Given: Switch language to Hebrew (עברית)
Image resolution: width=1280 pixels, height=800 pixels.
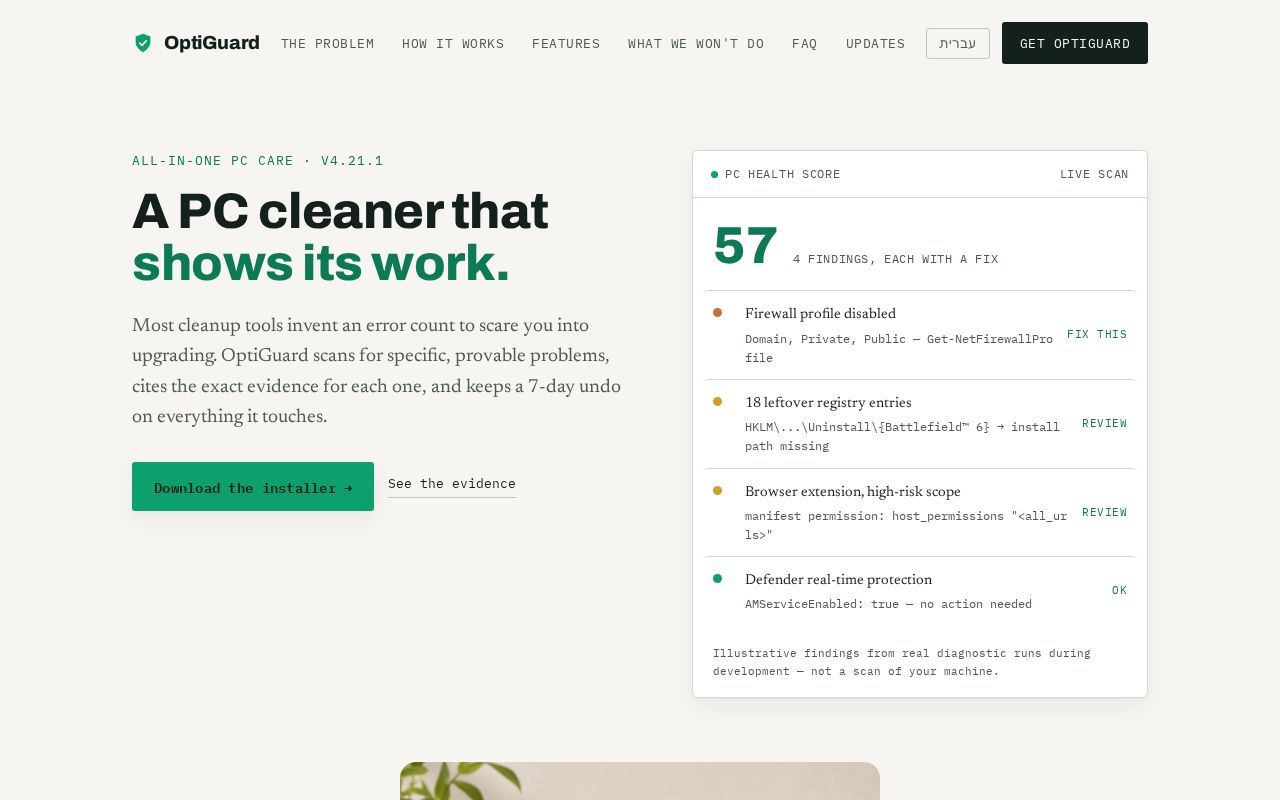Looking at the screenshot, I should click(958, 43).
